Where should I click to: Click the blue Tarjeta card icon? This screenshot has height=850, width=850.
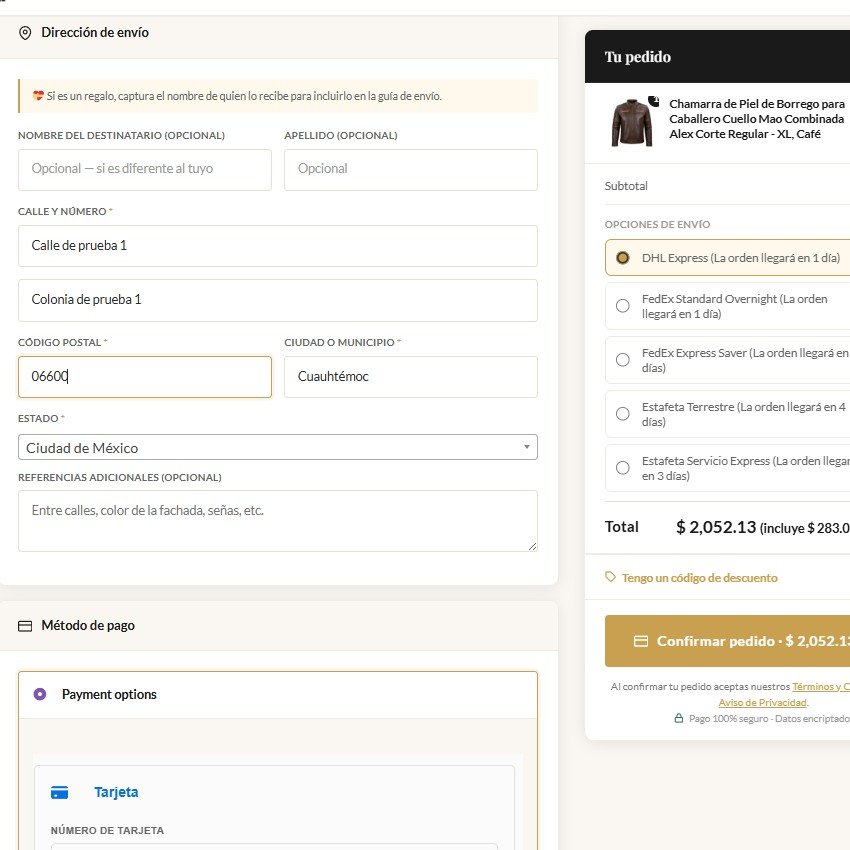(60, 793)
